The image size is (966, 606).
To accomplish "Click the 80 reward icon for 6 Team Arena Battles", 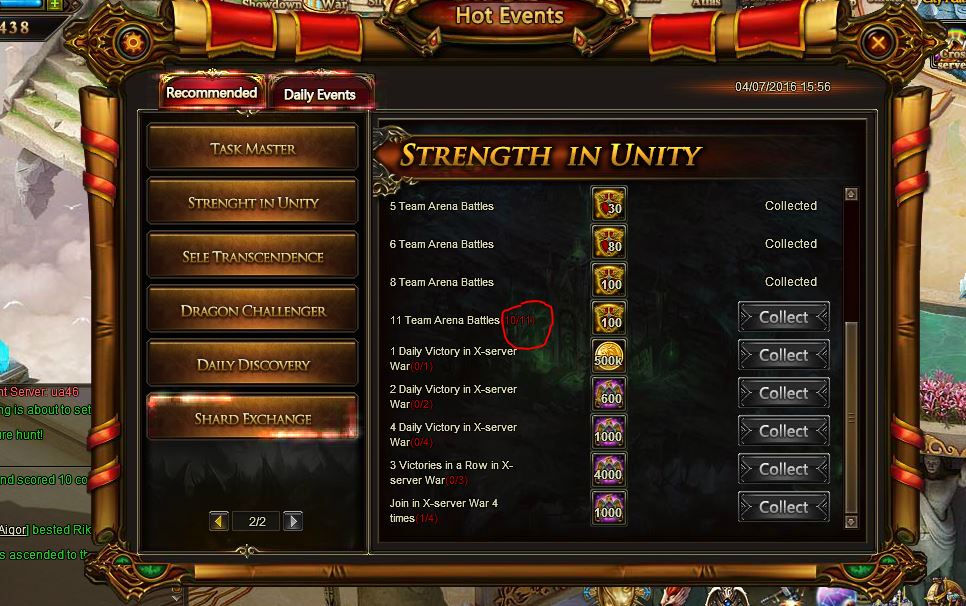I will (x=609, y=242).
